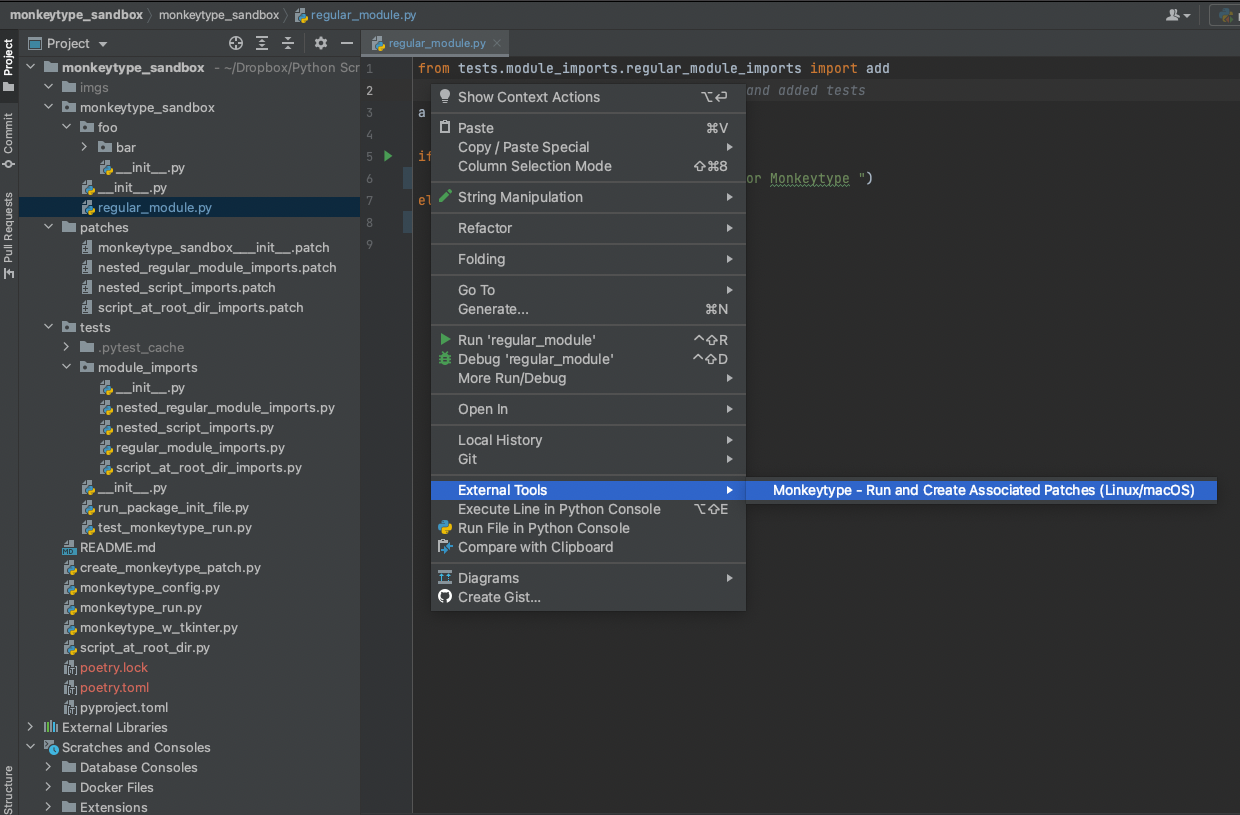Debug 'regular_module' from context menu
Image resolution: width=1240 pixels, height=815 pixels.
click(588, 359)
